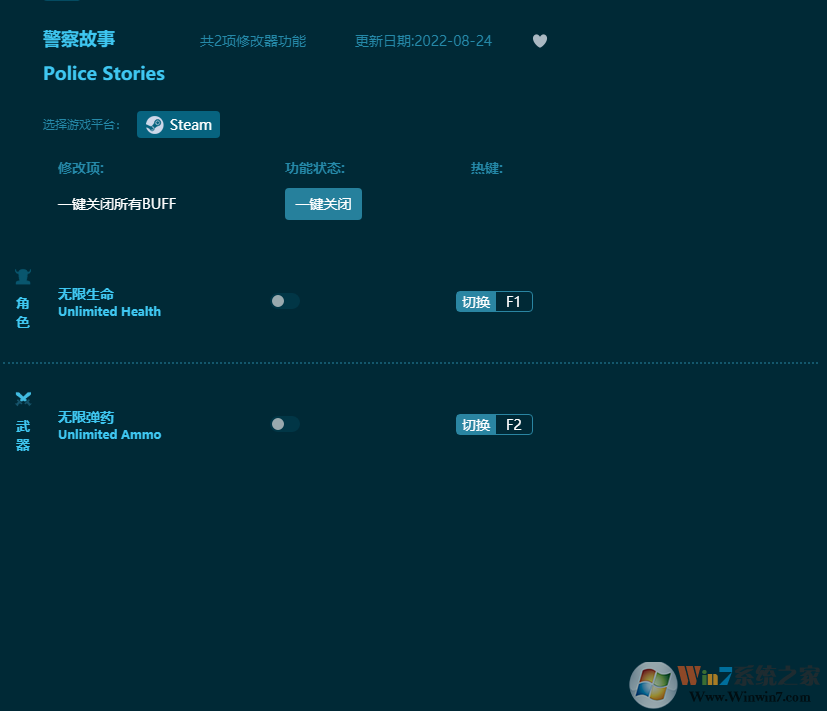Click the F1 hotkey field
Image resolution: width=827 pixels, height=711 pixels.
coord(514,302)
